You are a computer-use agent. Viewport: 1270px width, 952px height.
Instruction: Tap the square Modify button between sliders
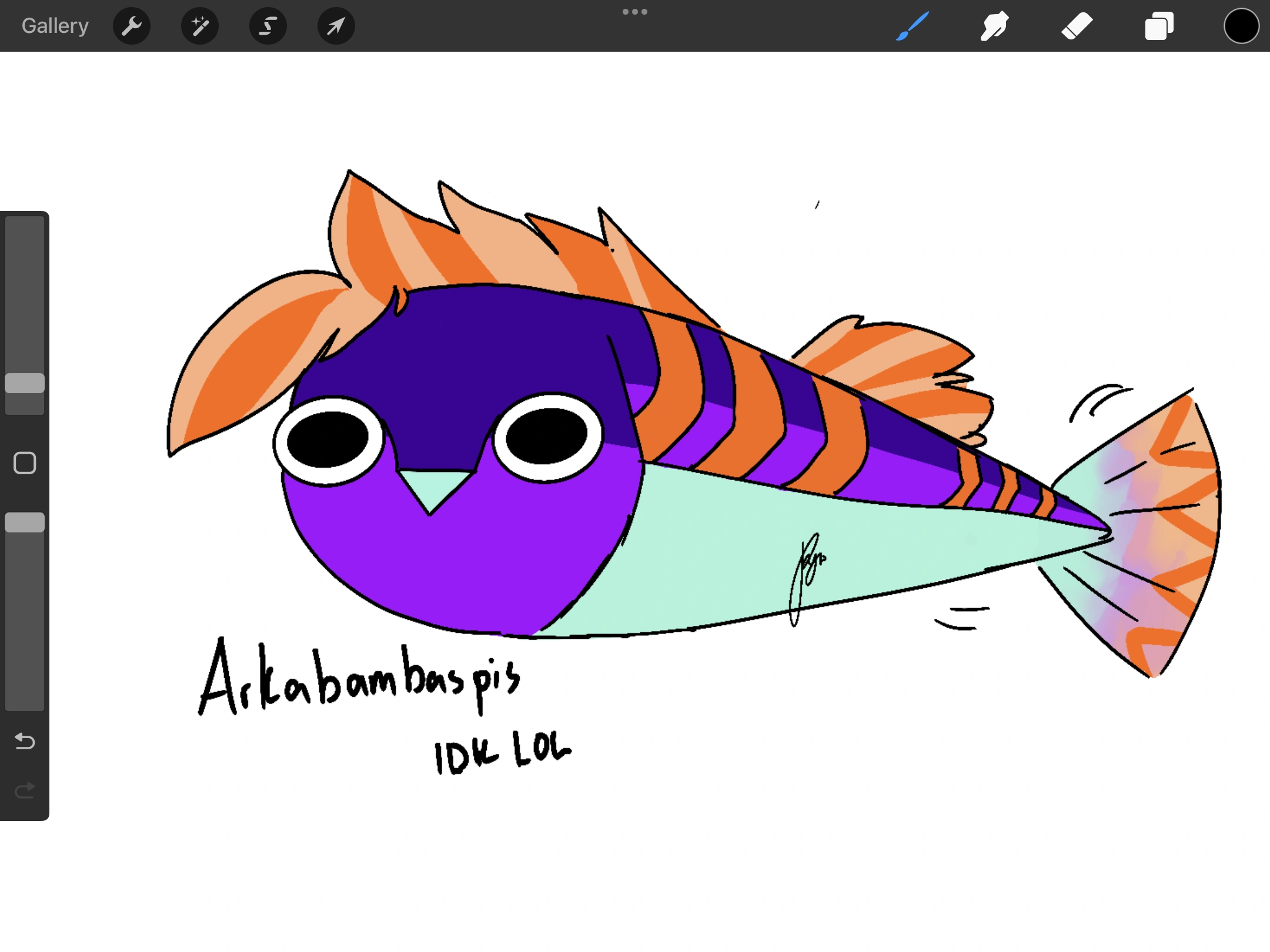click(25, 463)
